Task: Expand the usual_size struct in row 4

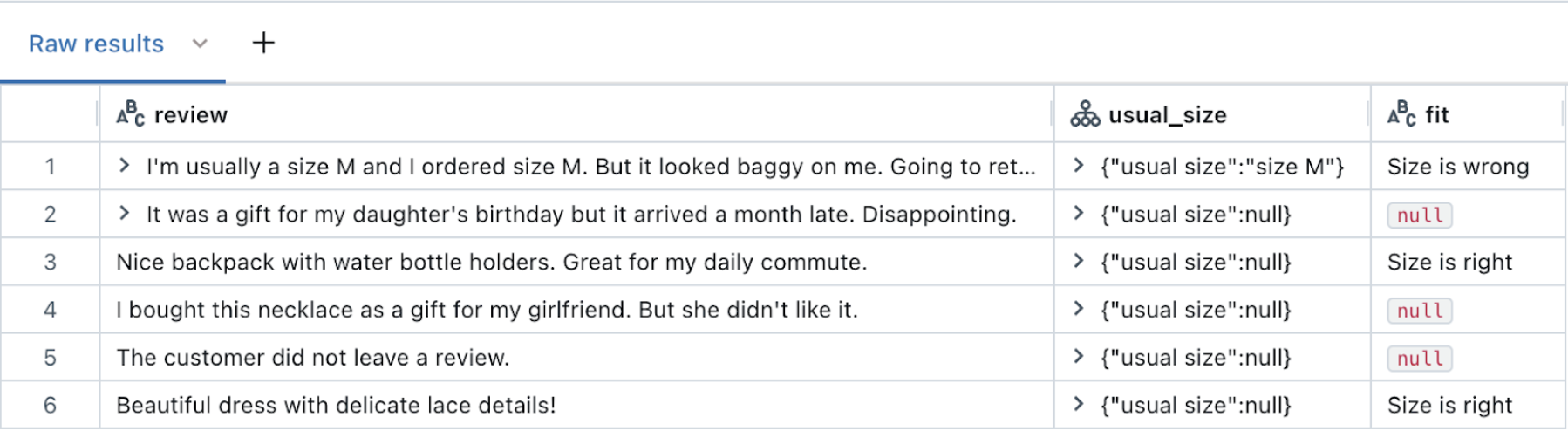Action: pos(1079,309)
